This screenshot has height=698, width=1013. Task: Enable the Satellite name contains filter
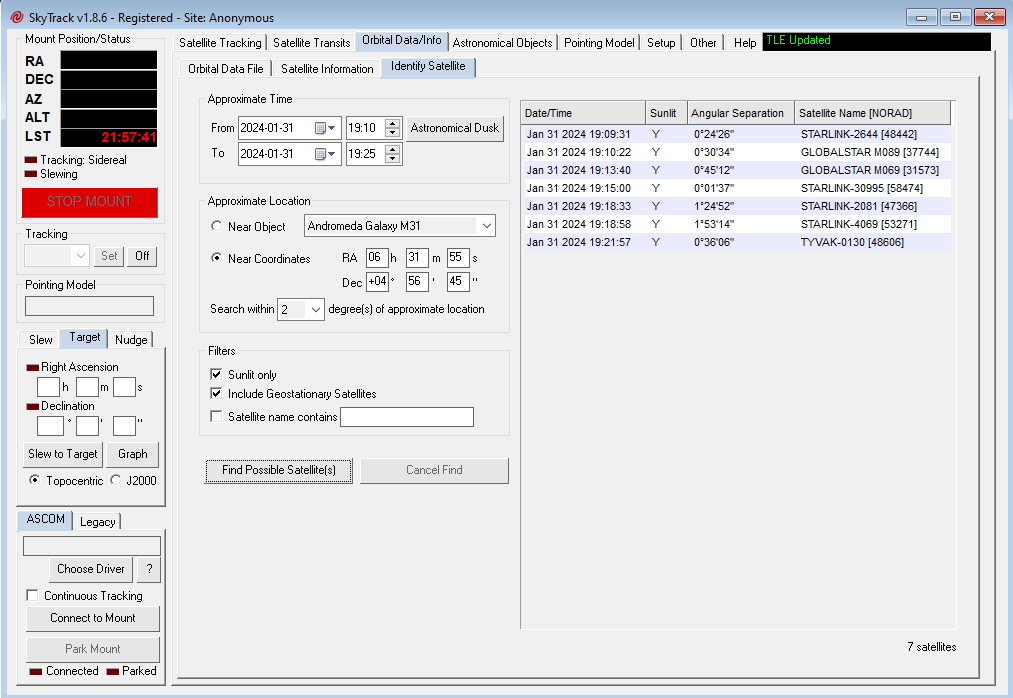click(x=216, y=416)
